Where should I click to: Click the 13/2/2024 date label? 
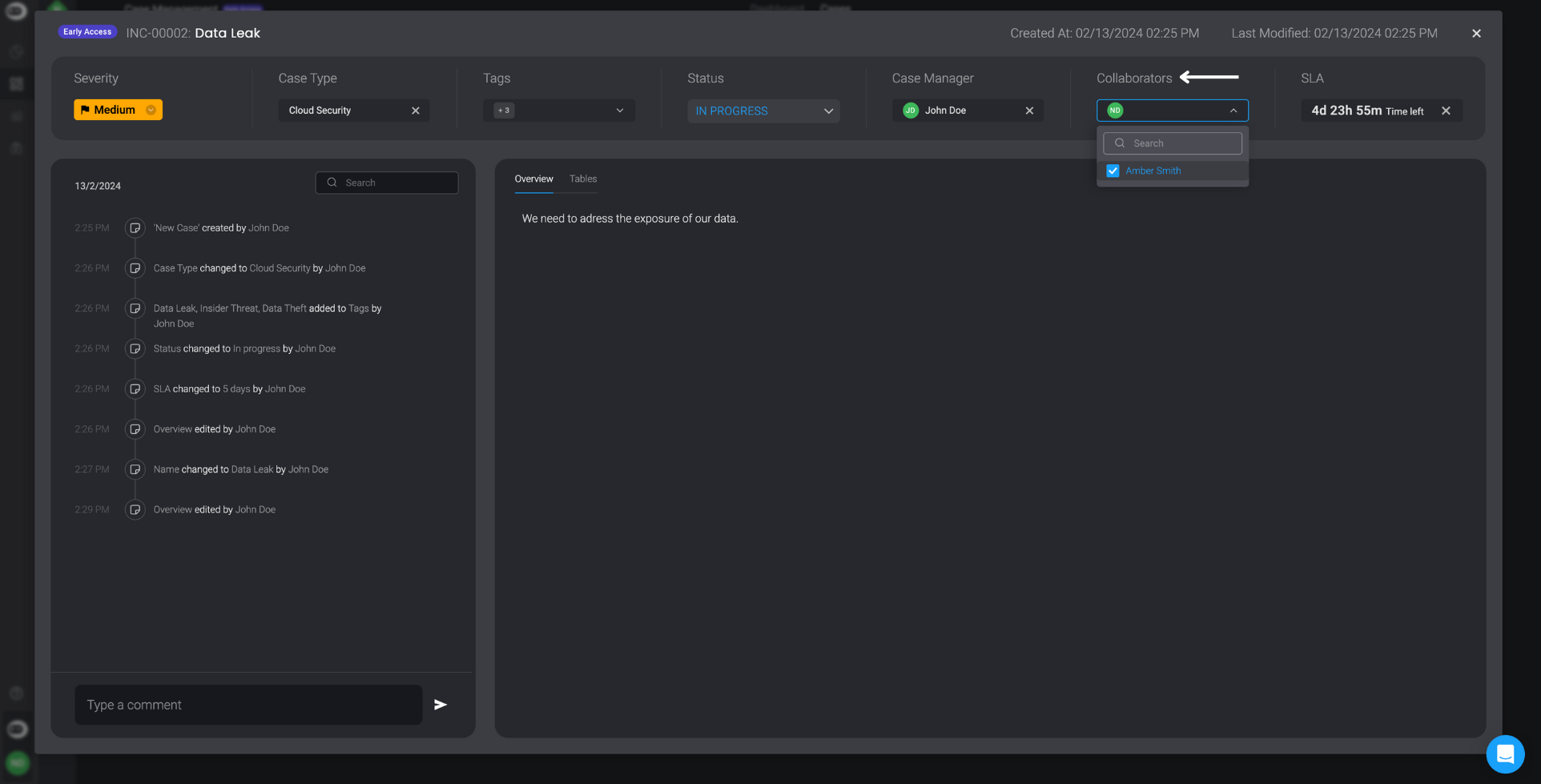click(x=98, y=186)
